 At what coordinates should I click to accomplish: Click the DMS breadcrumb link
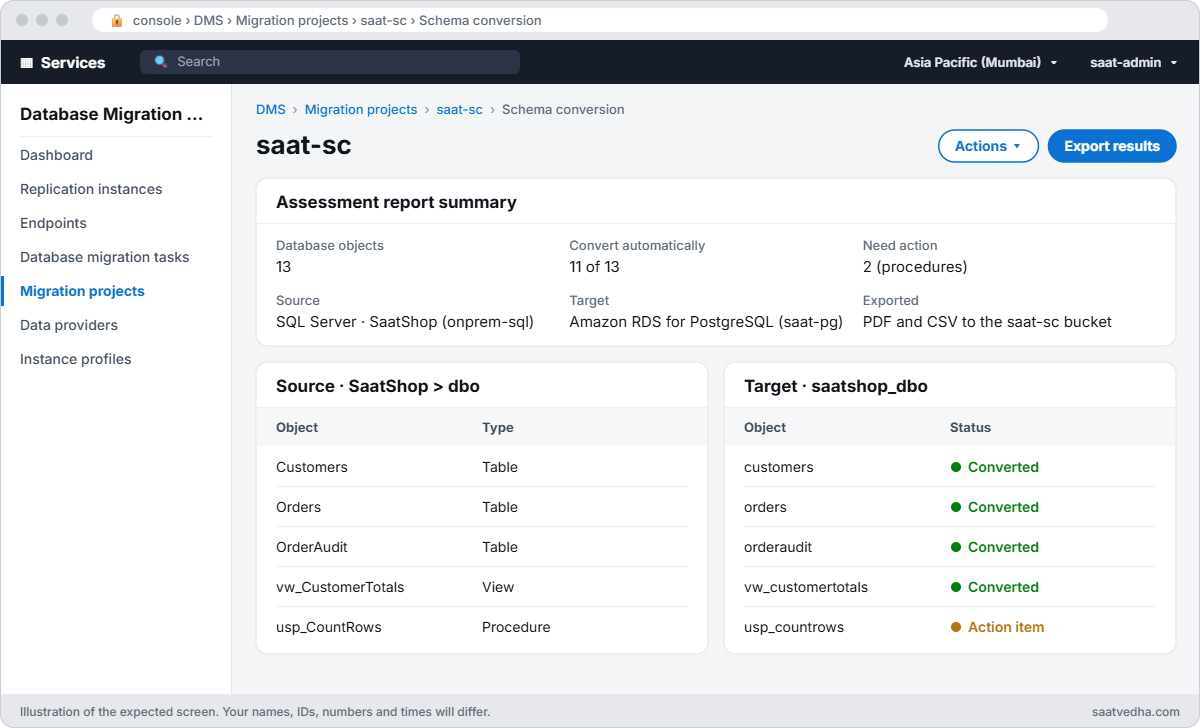tap(270, 110)
